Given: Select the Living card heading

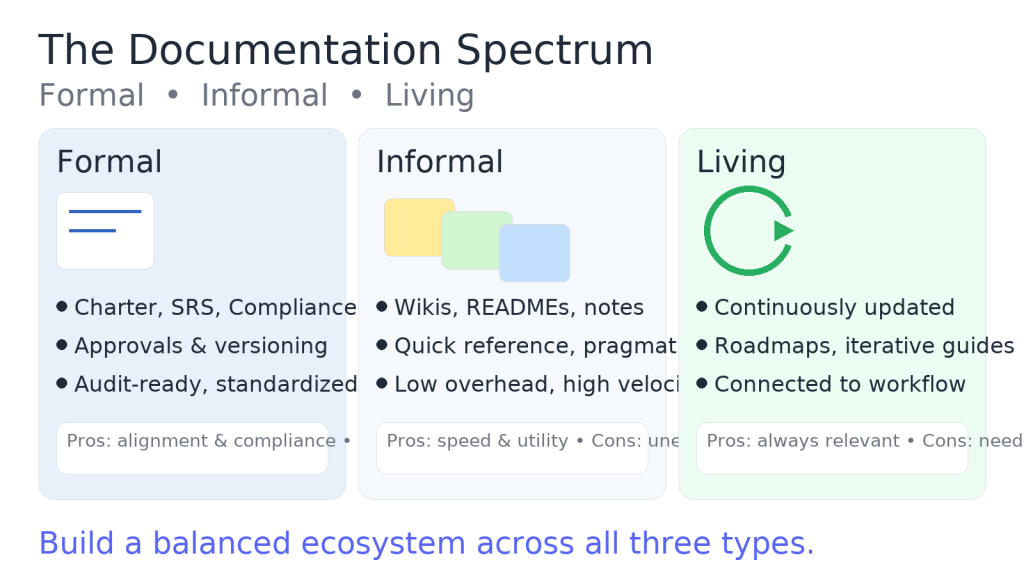Looking at the screenshot, I should coord(741,162).
